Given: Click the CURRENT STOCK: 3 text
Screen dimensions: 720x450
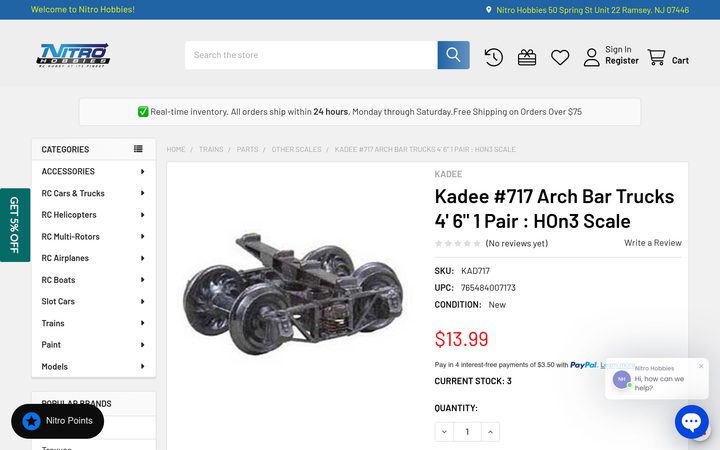Looking at the screenshot, I should pos(472,381).
